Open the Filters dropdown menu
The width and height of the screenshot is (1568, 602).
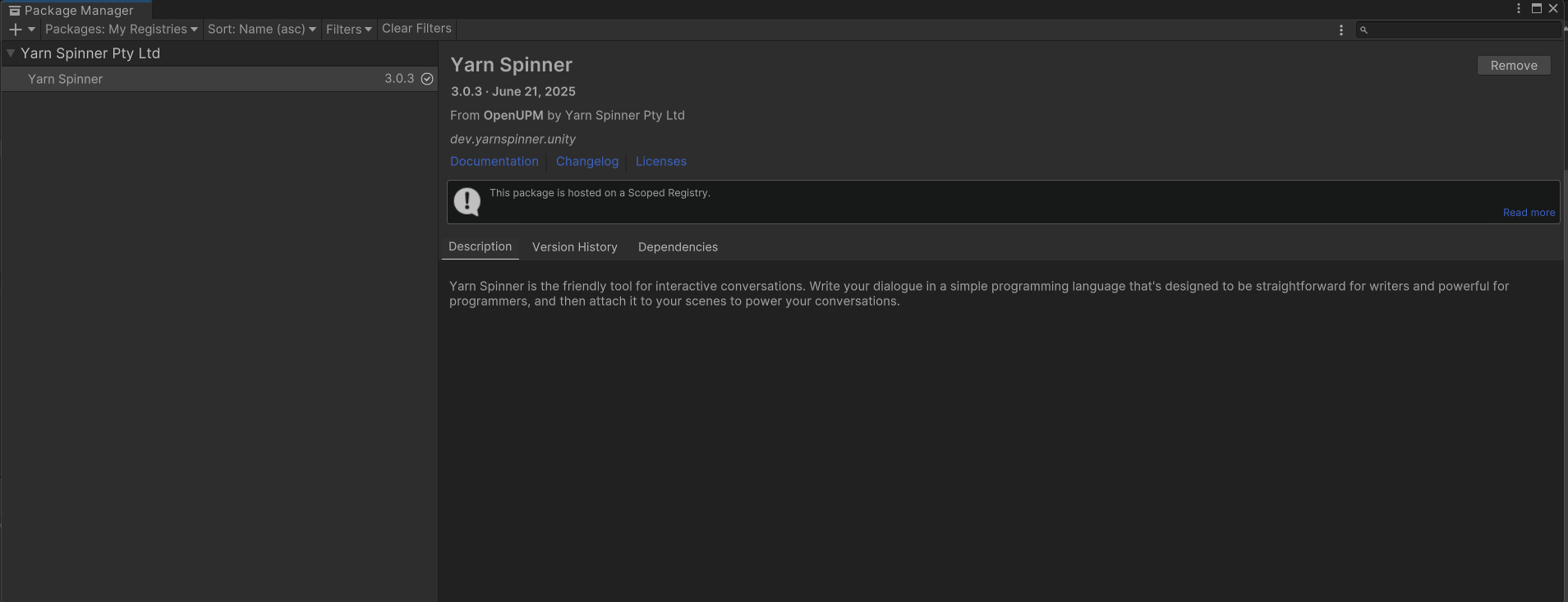click(x=348, y=30)
